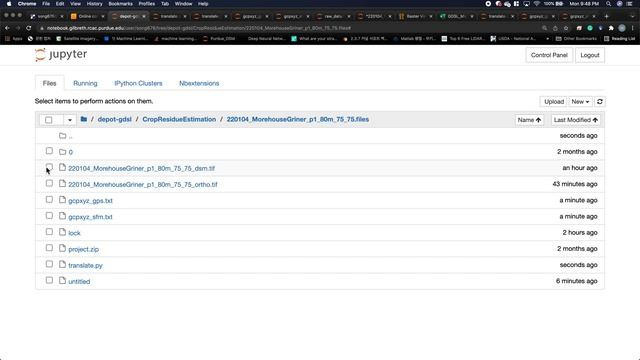Open folder named 0
Viewport: 640px width, 360px height.
click(71, 152)
